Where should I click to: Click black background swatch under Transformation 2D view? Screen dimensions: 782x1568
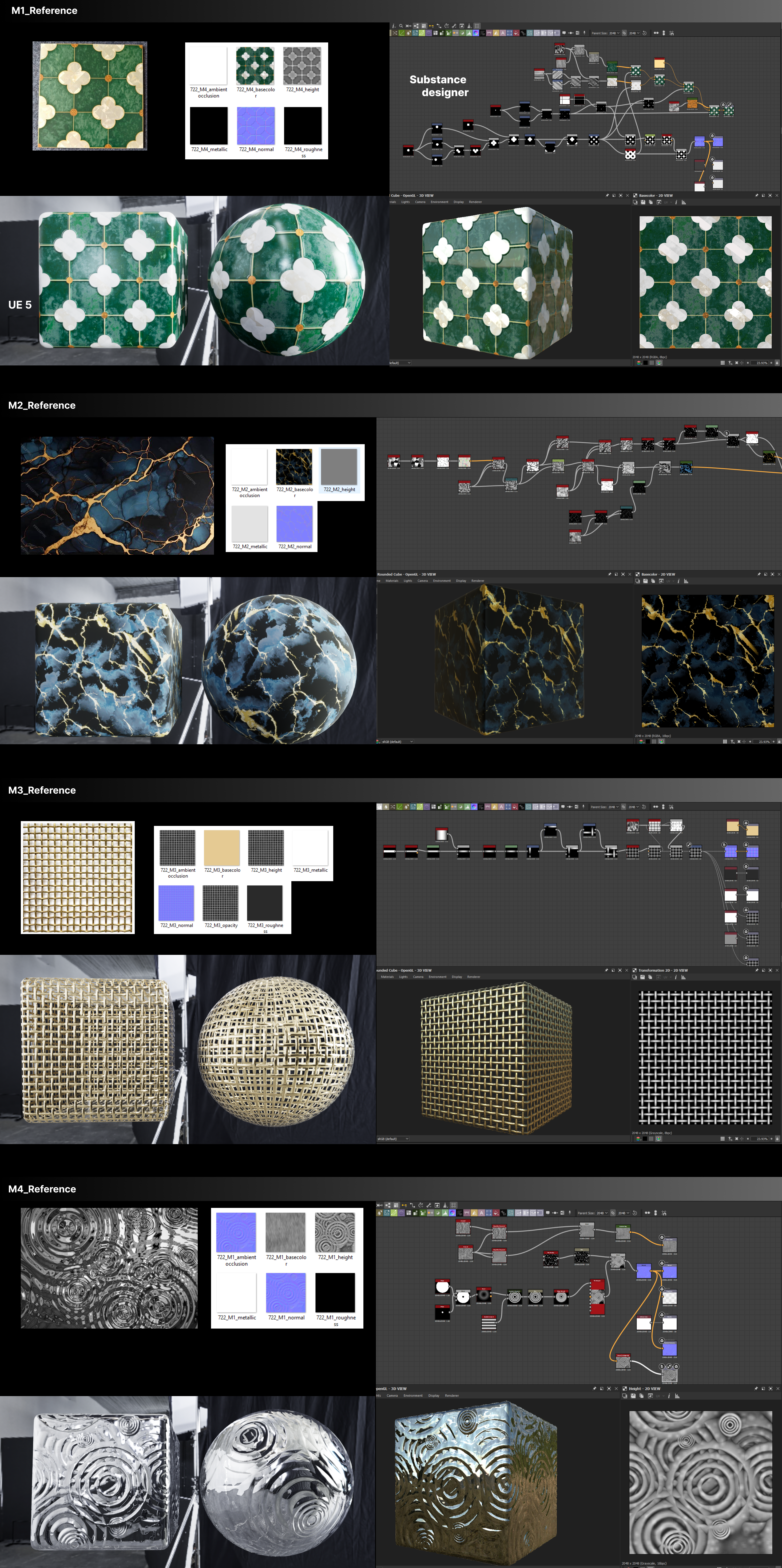pos(645,1139)
